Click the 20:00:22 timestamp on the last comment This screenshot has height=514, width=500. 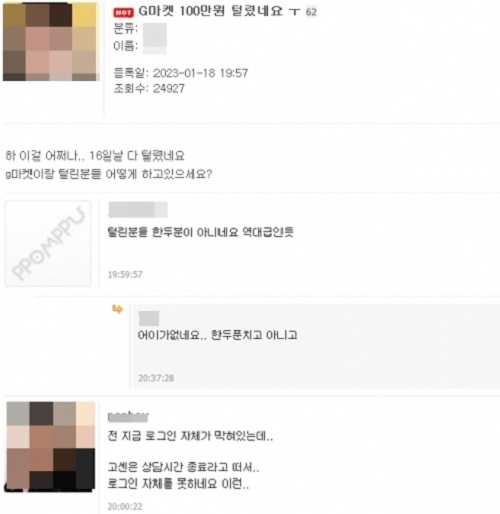coord(125,506)
